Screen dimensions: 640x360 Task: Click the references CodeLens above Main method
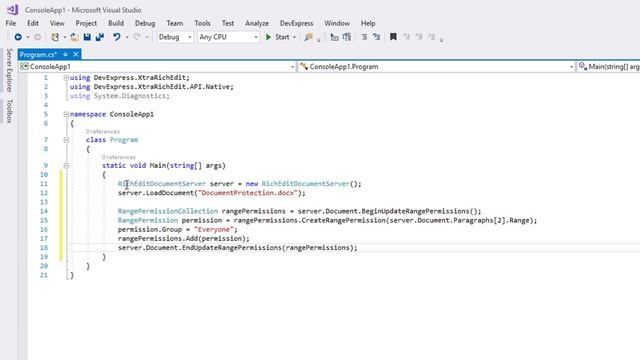tap(119, 157)
